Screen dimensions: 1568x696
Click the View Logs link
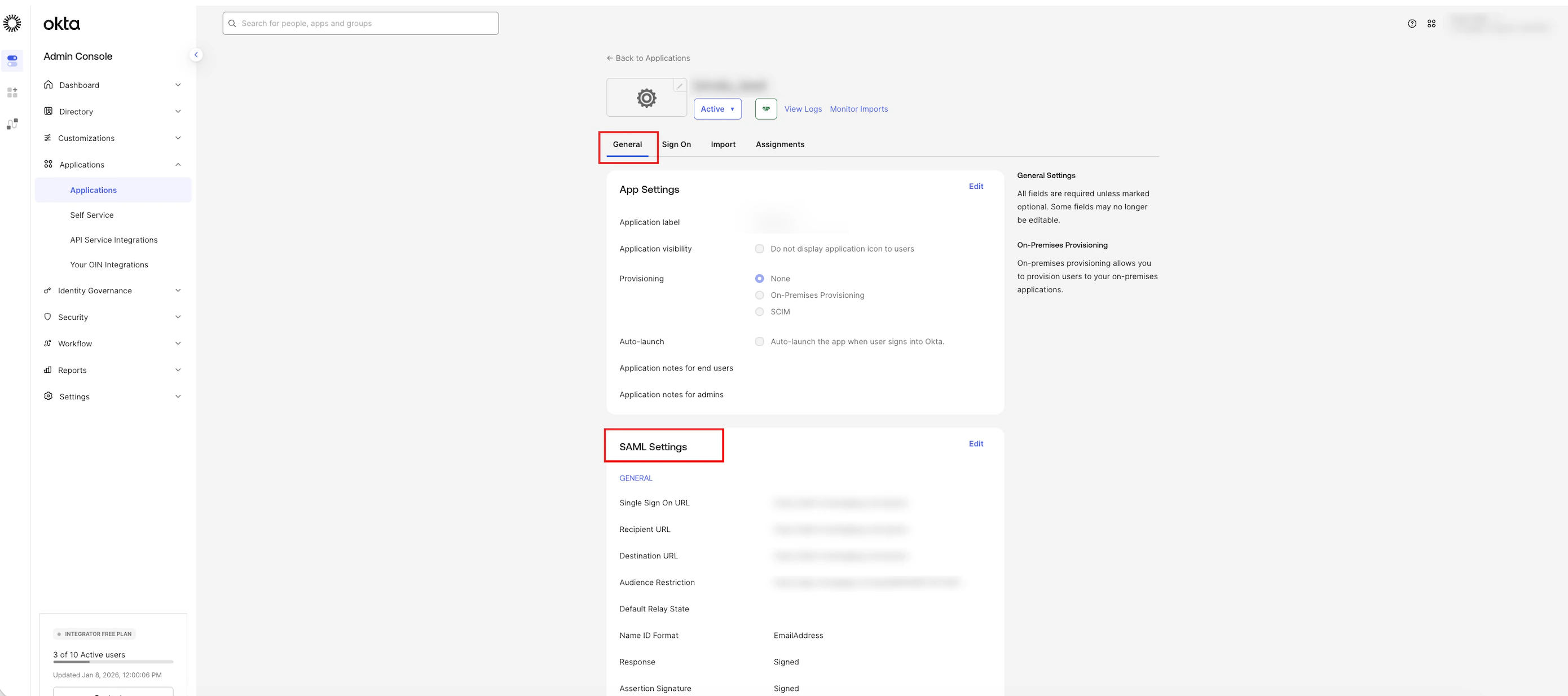[x=802, y=109]
